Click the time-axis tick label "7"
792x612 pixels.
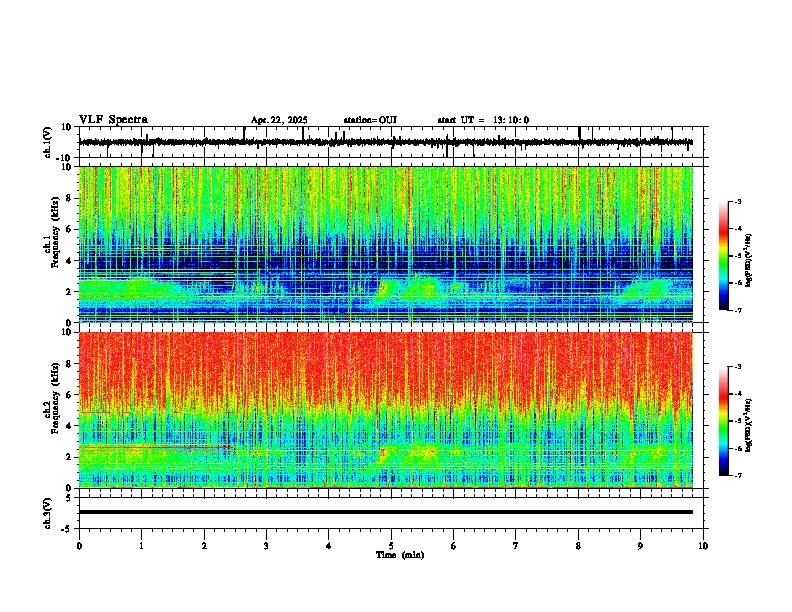[516, 546]
